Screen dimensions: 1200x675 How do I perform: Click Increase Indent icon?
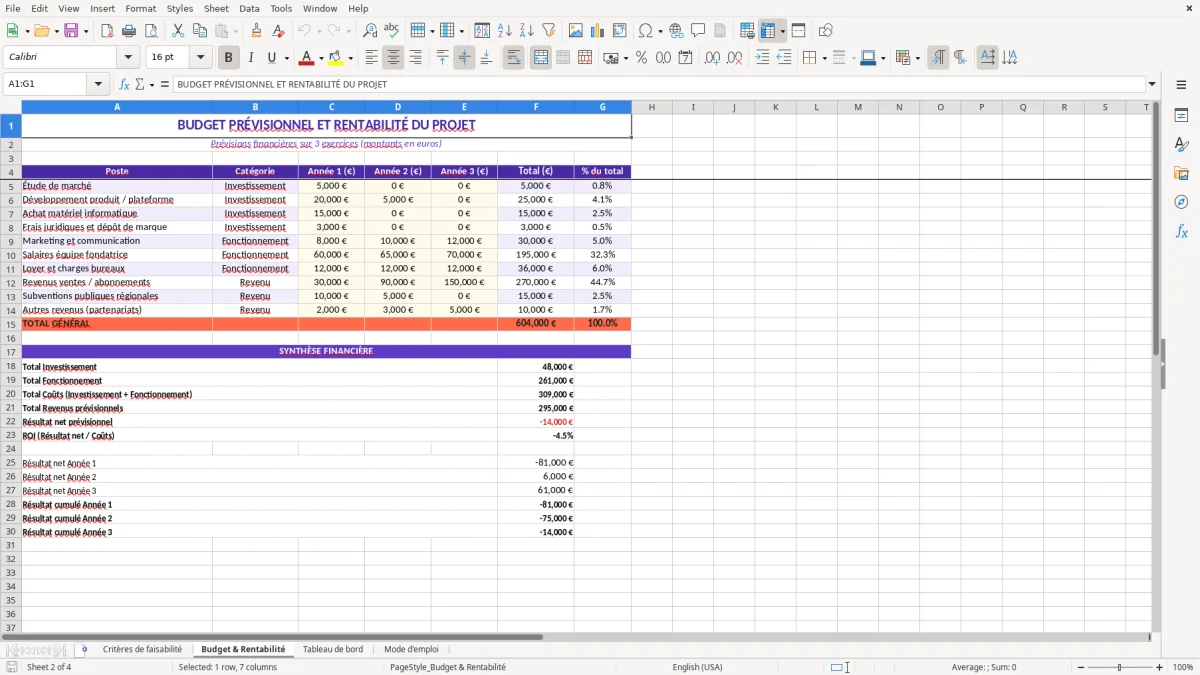(762, 58)
